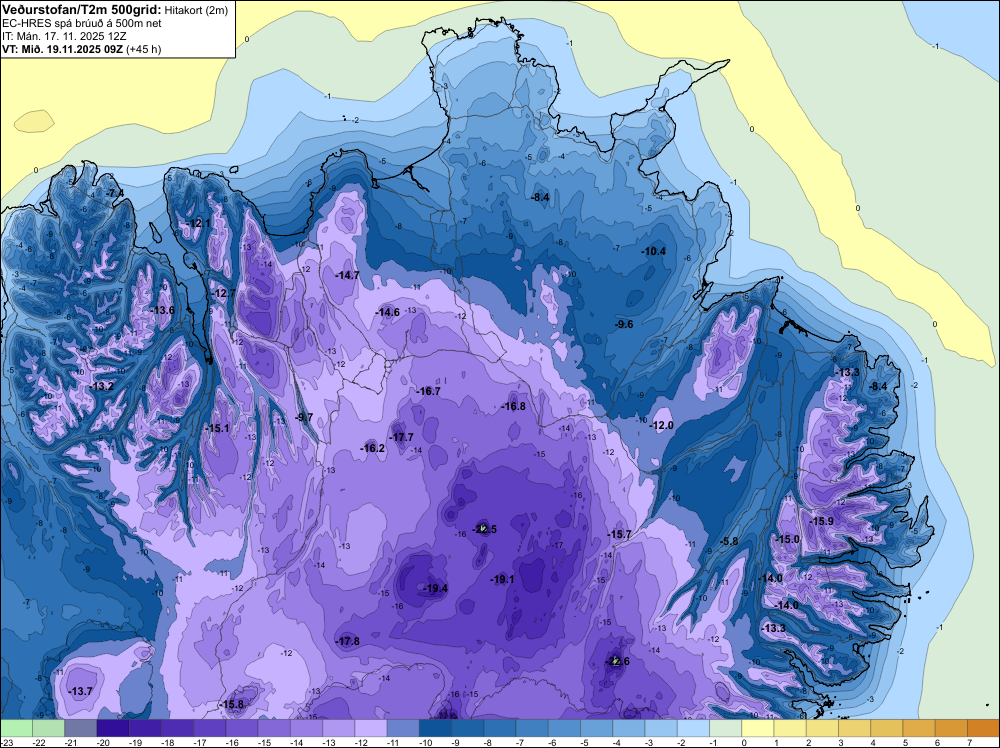
Task: Click the -5.8 temperature label
Action: pyautogui.click(x=729, y=541)
